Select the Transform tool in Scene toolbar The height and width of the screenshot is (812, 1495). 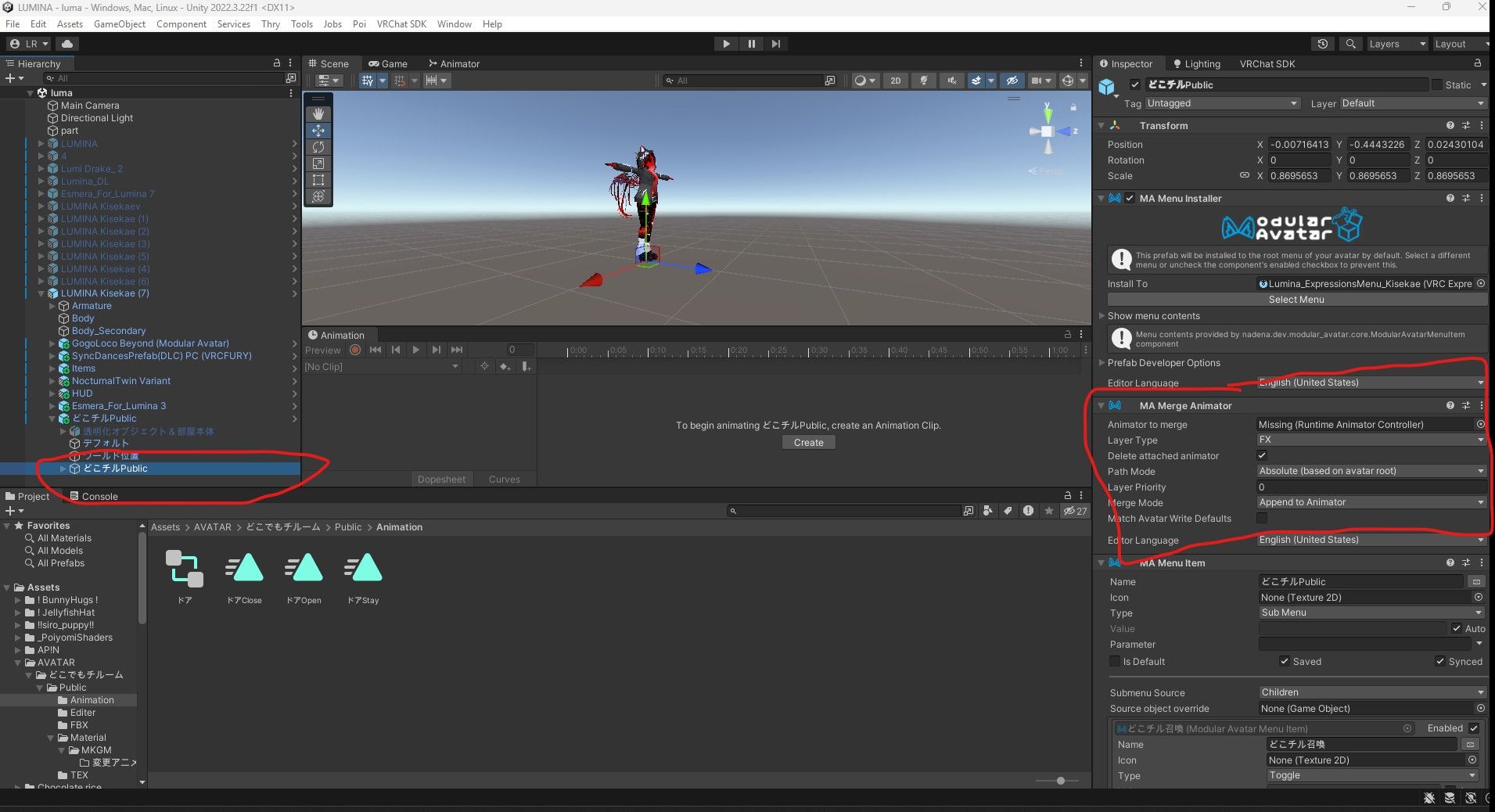coord(318,196)
